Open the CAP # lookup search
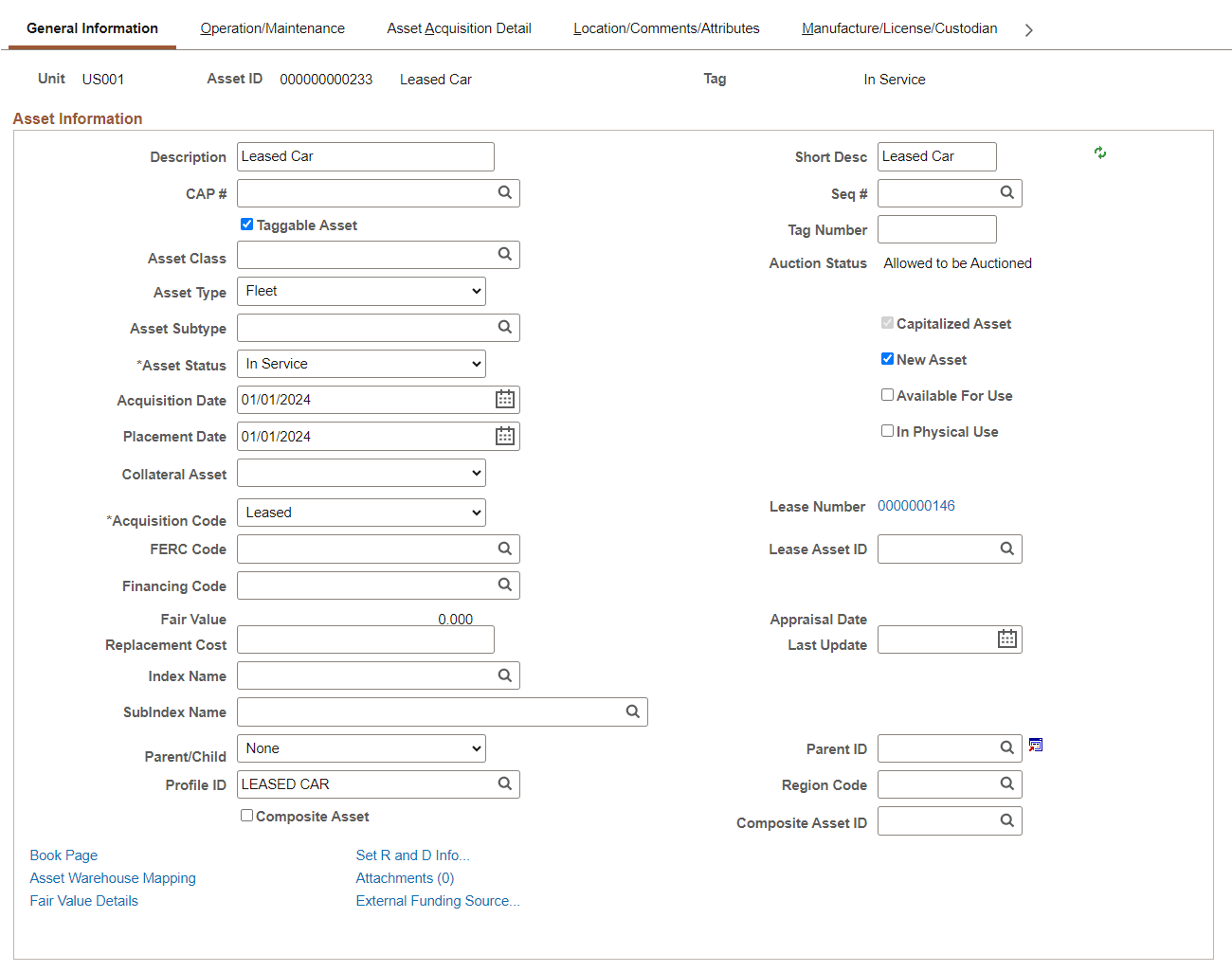 505,192
